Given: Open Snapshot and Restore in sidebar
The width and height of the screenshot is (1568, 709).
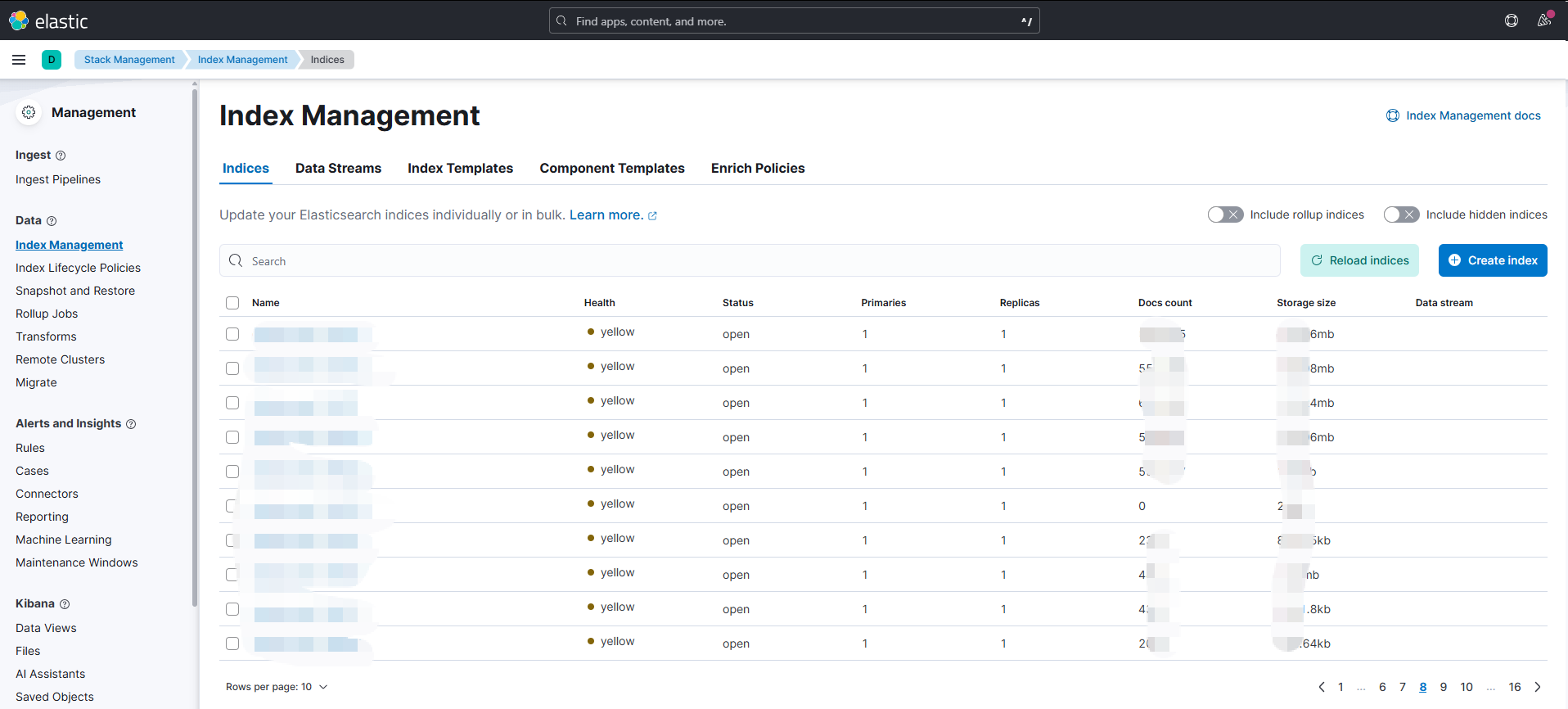Looking at the screenshot, I should click(x=75, y=291).
